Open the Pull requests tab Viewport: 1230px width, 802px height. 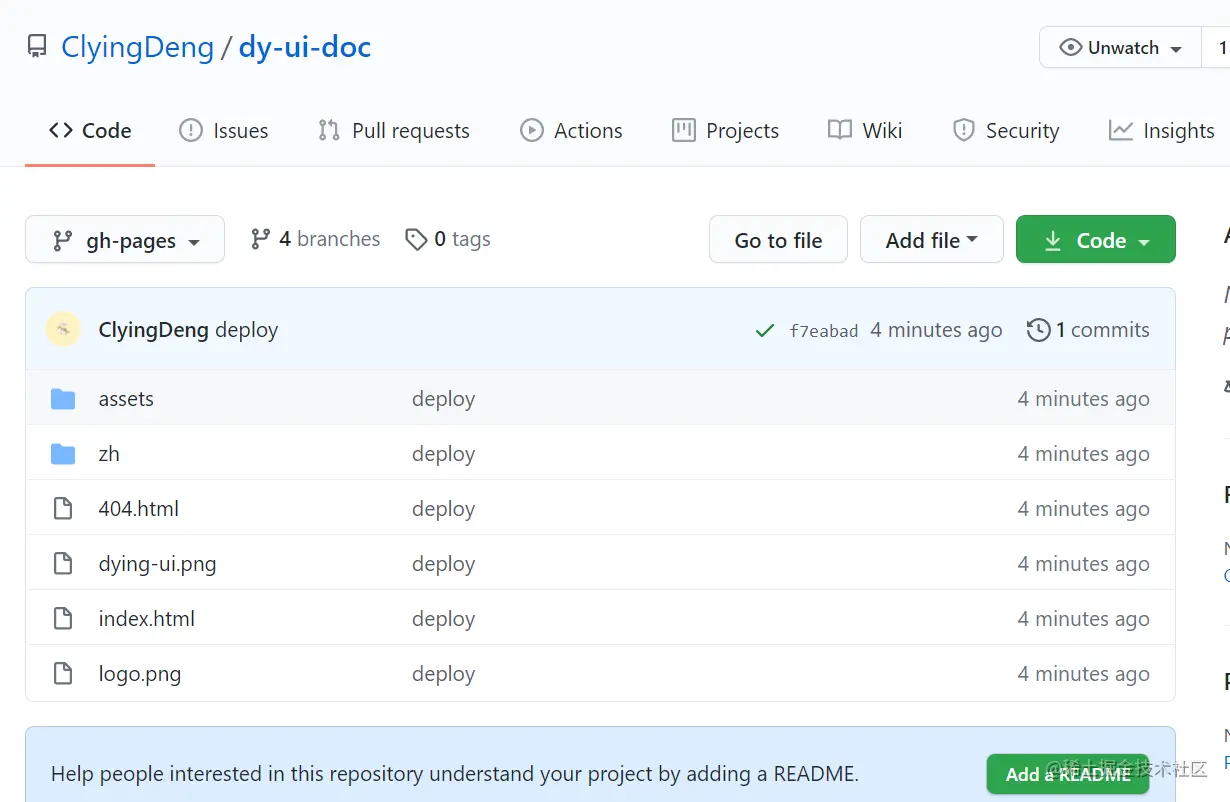[x=394, y=131]
